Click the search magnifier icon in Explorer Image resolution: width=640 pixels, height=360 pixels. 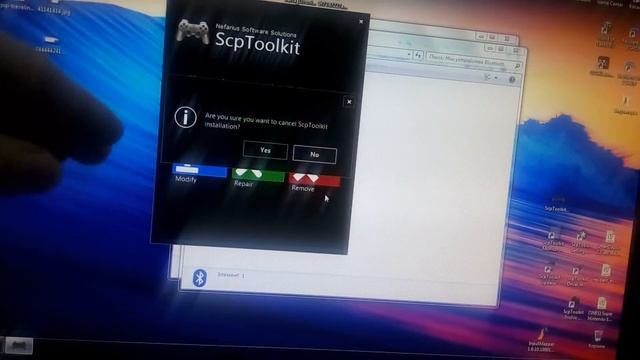coord(517,67)
